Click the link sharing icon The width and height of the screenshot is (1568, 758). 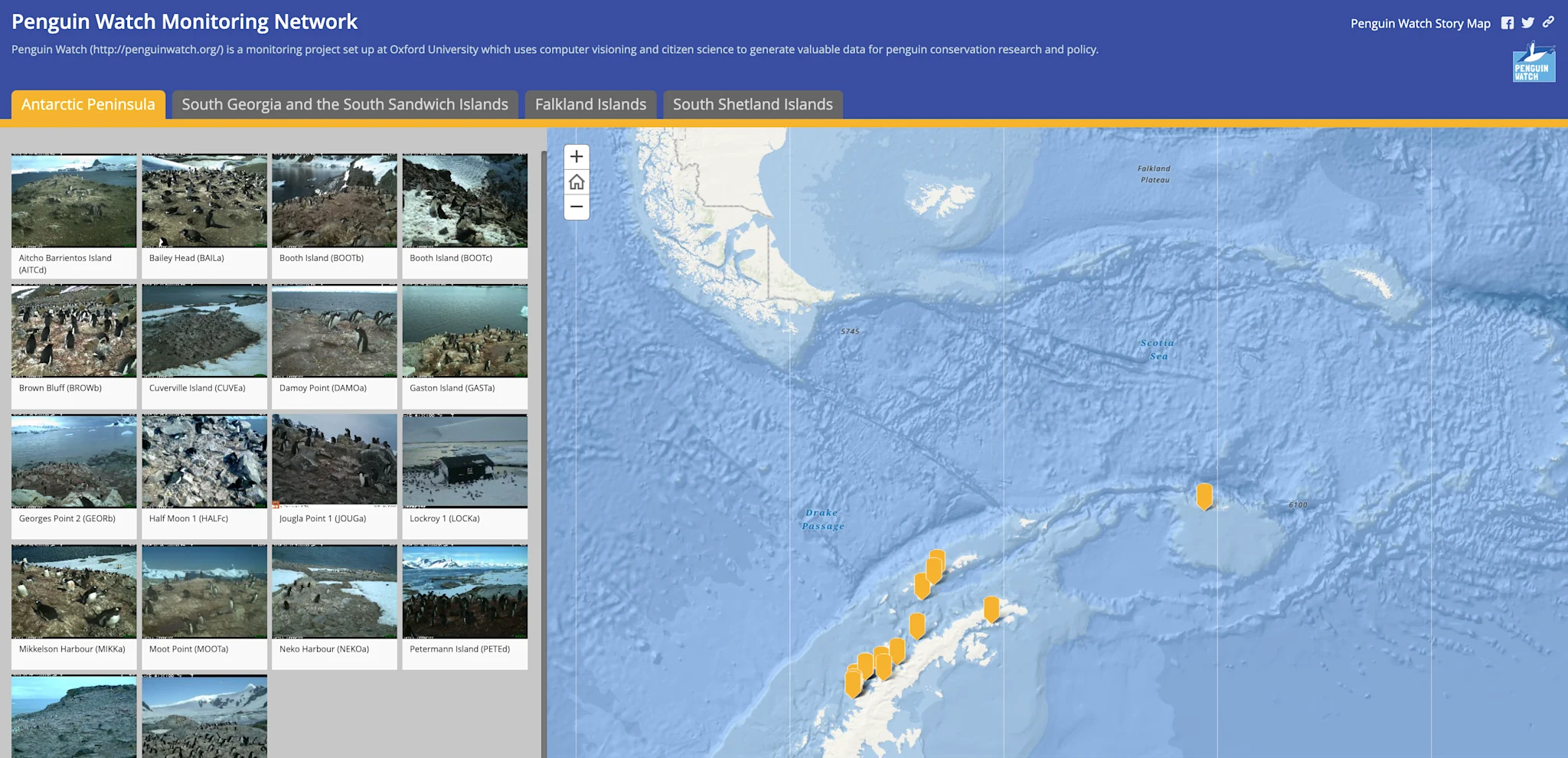coord(1548,23)
